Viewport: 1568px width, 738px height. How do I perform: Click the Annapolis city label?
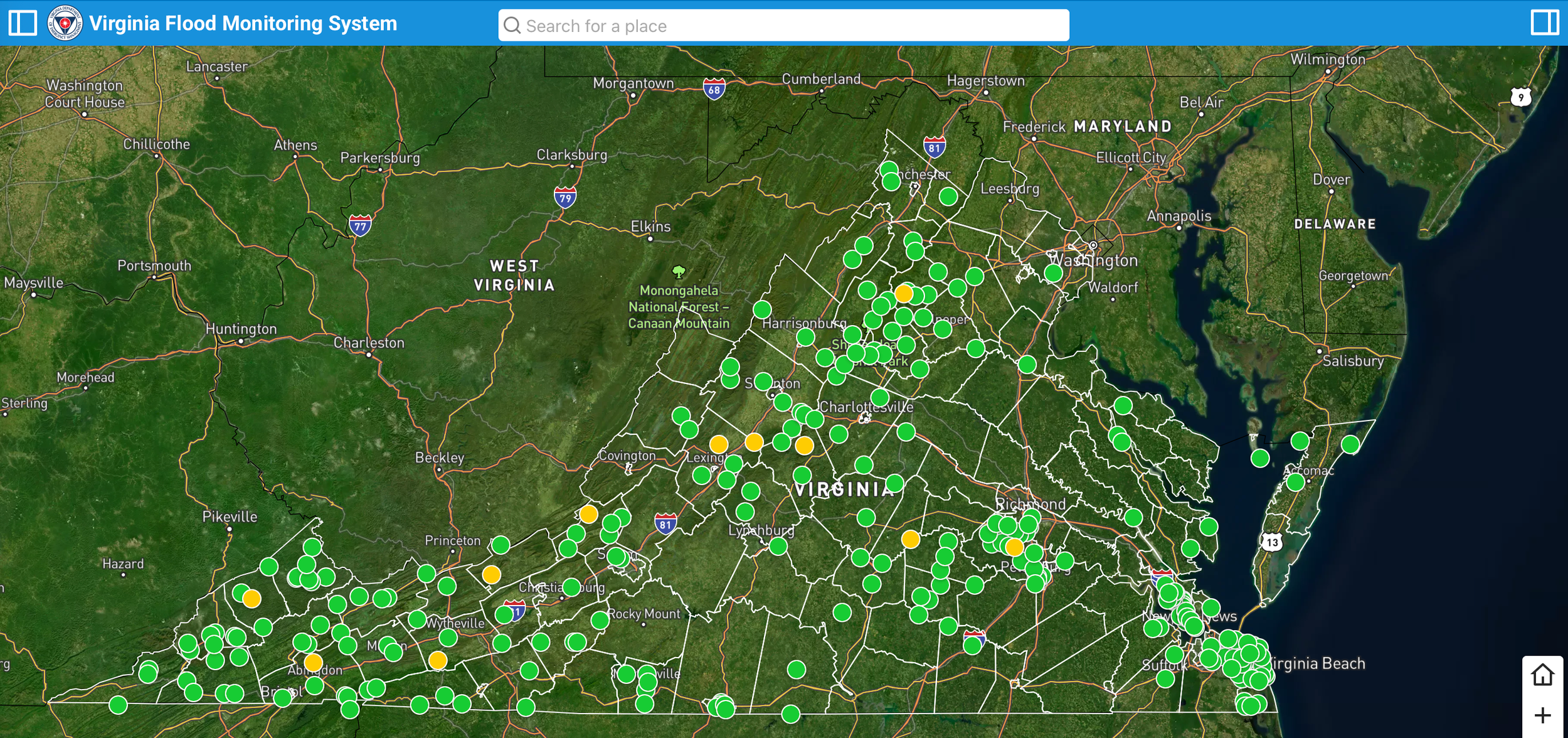click(x=1179, y=216)
